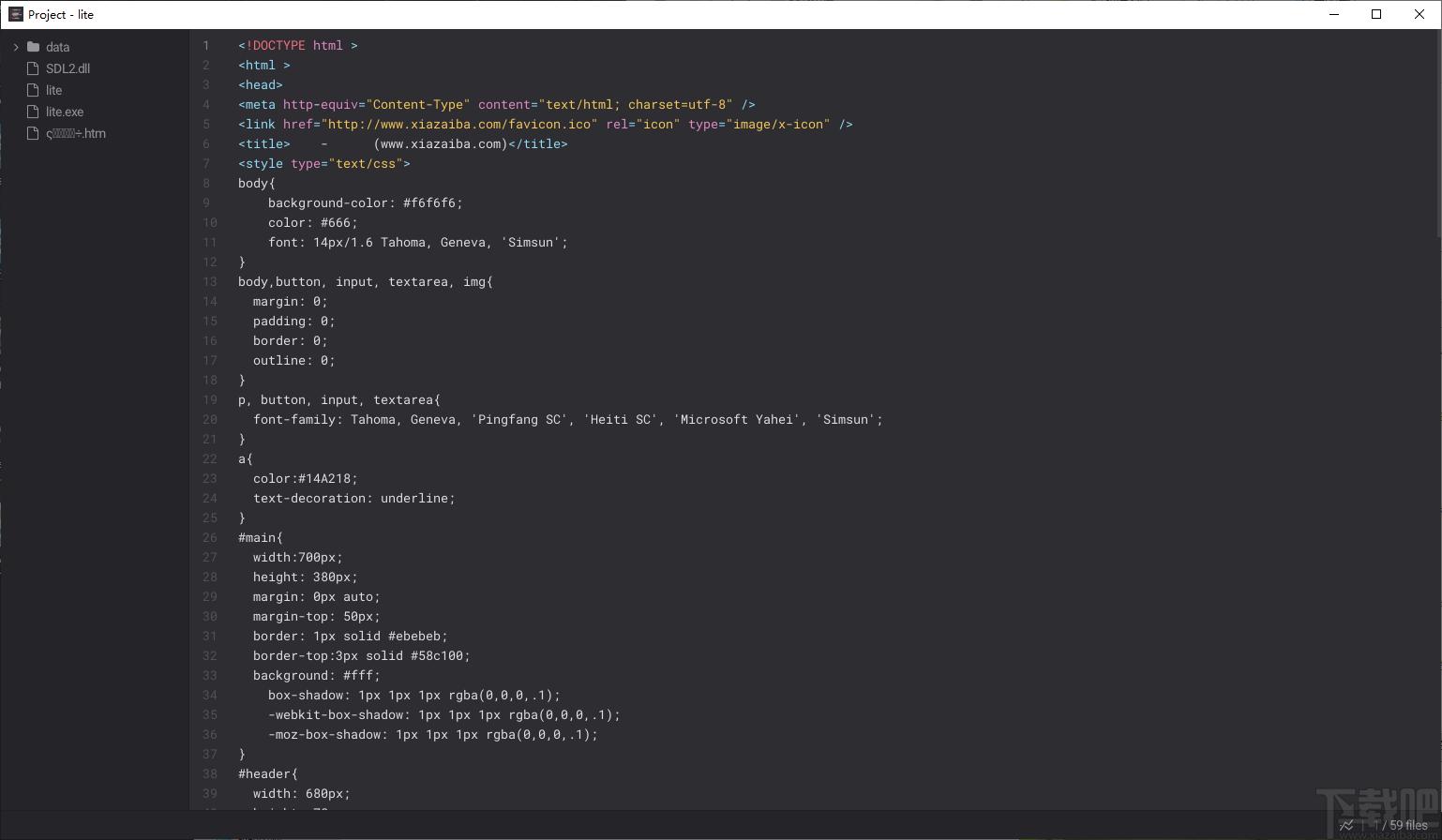Minimize the Project - lite window

(x=1334, y=14)
